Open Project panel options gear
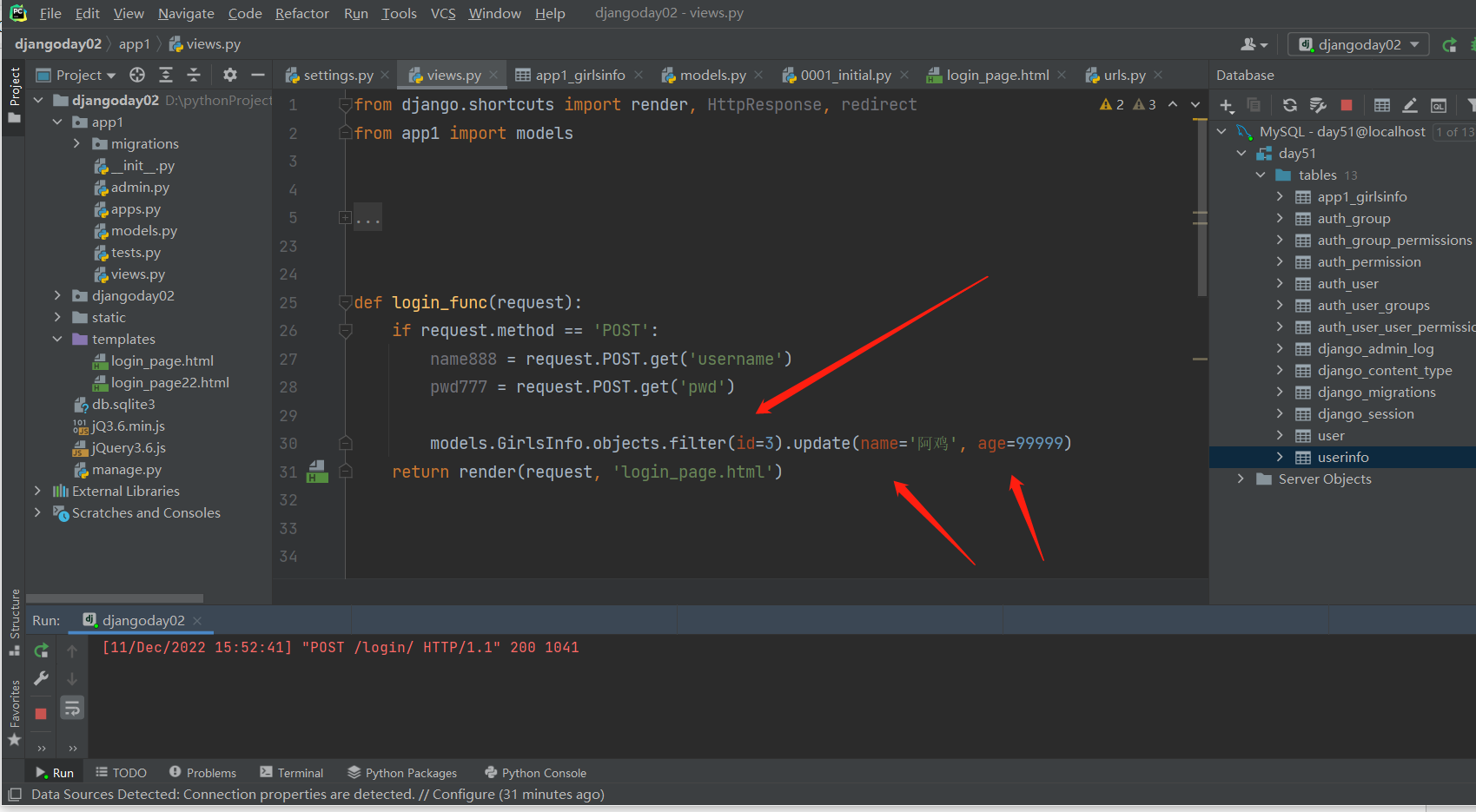 point(229,76)
